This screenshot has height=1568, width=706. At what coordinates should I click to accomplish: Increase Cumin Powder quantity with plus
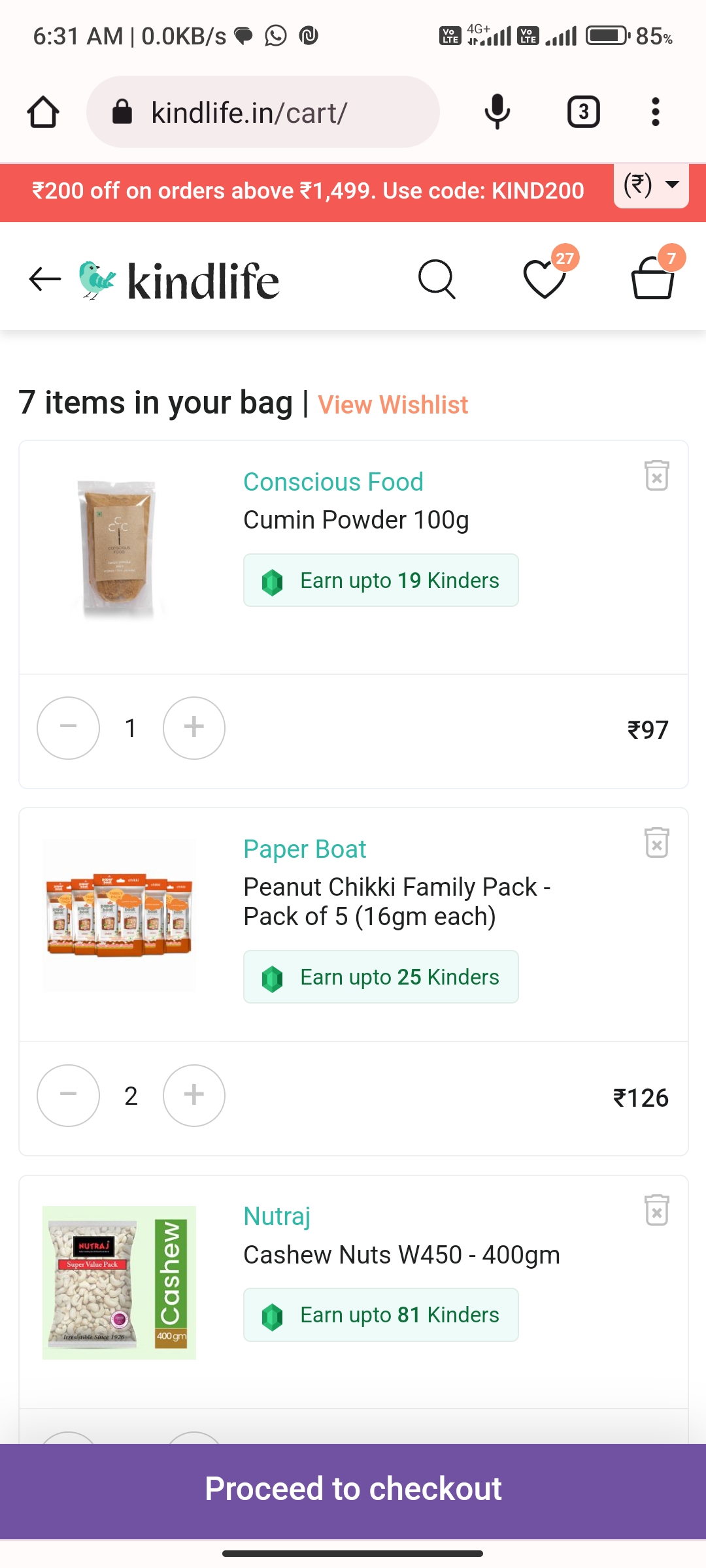click(194, 728)
